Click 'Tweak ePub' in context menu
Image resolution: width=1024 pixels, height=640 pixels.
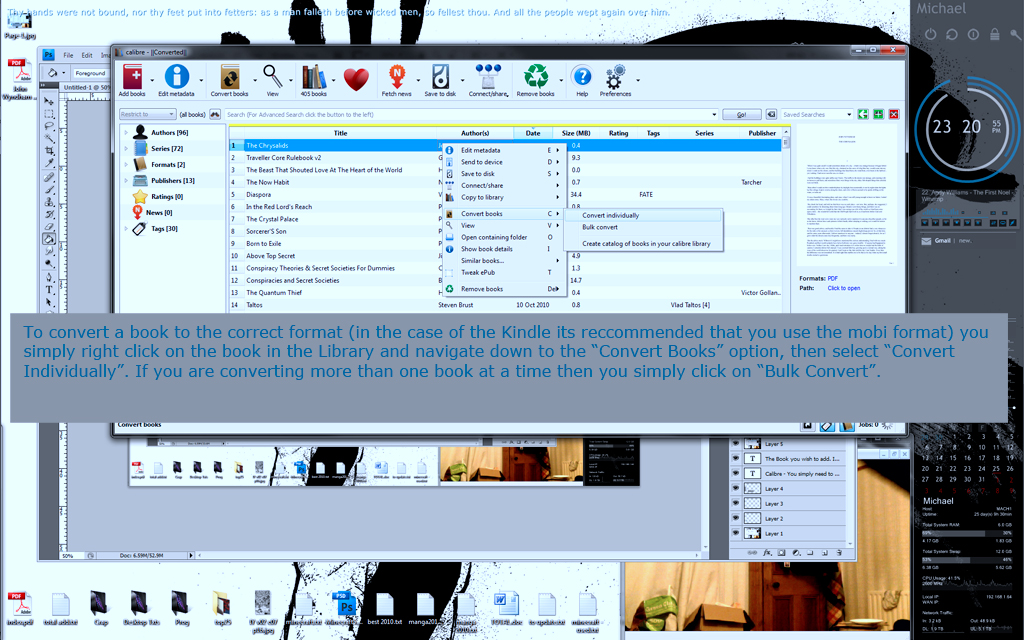[x=502, y=272]
